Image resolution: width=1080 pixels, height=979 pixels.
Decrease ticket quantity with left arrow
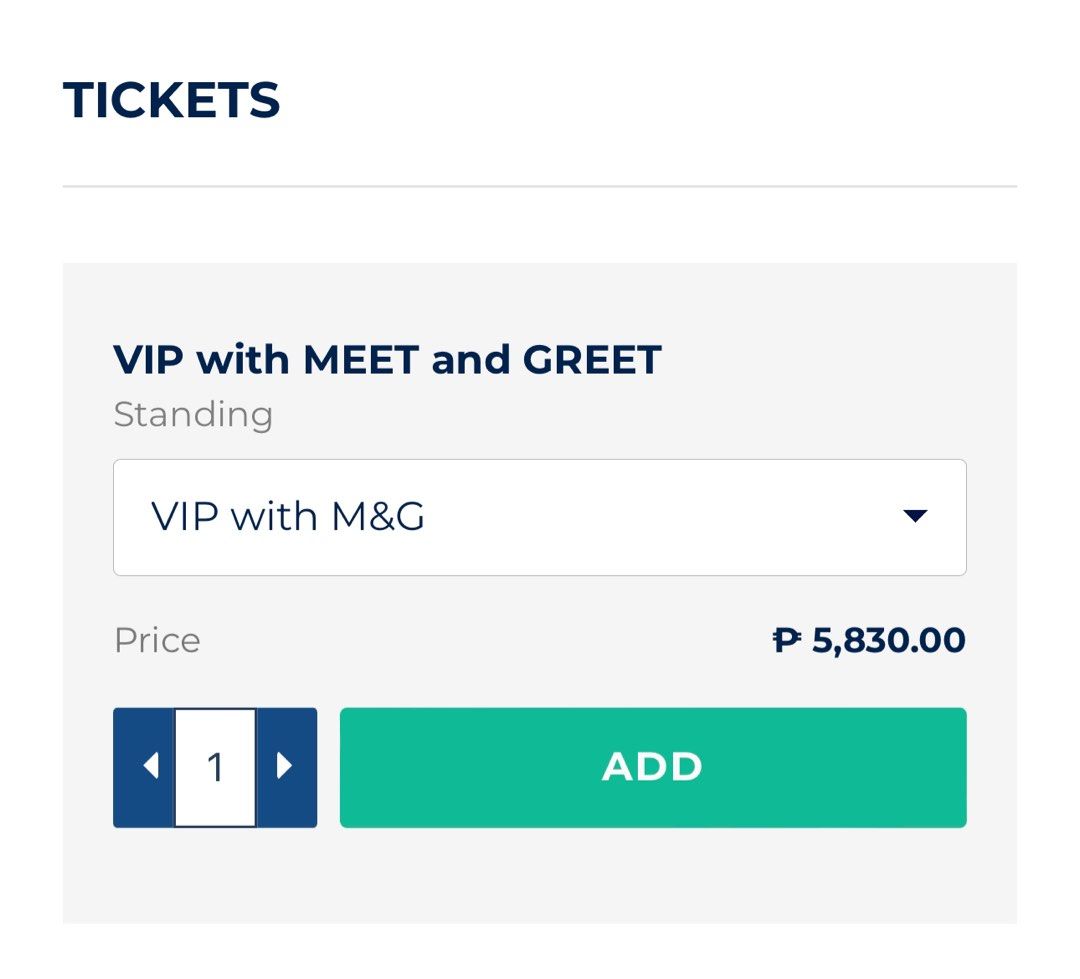click(x=146, y=768)
